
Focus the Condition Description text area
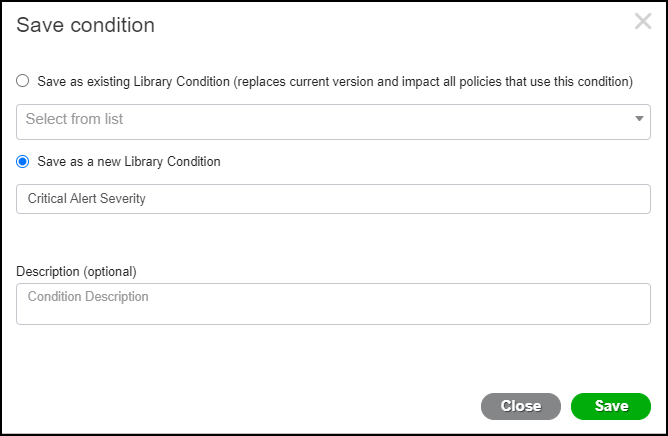tap(333, 304)
